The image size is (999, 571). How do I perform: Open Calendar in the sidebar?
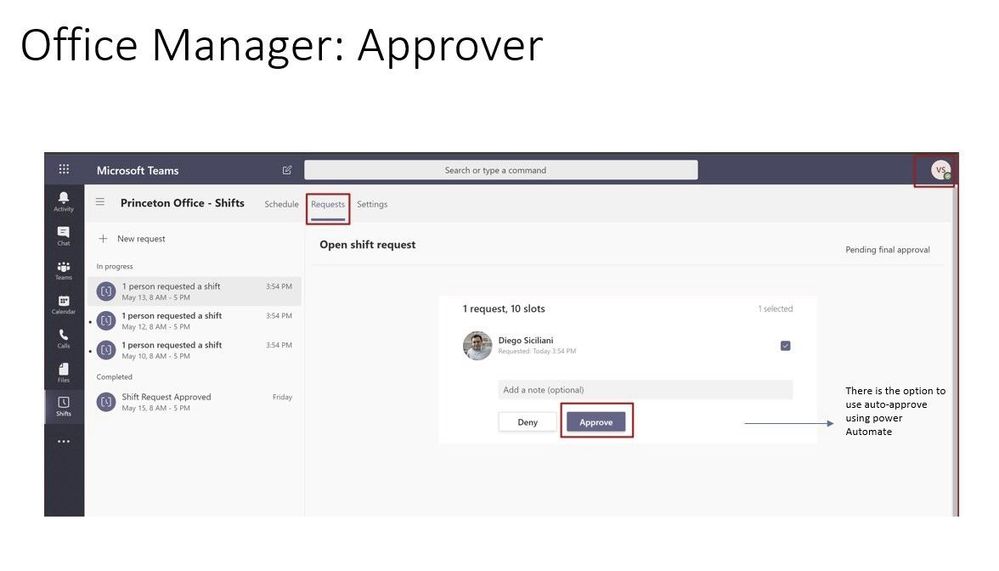(64, 305)
